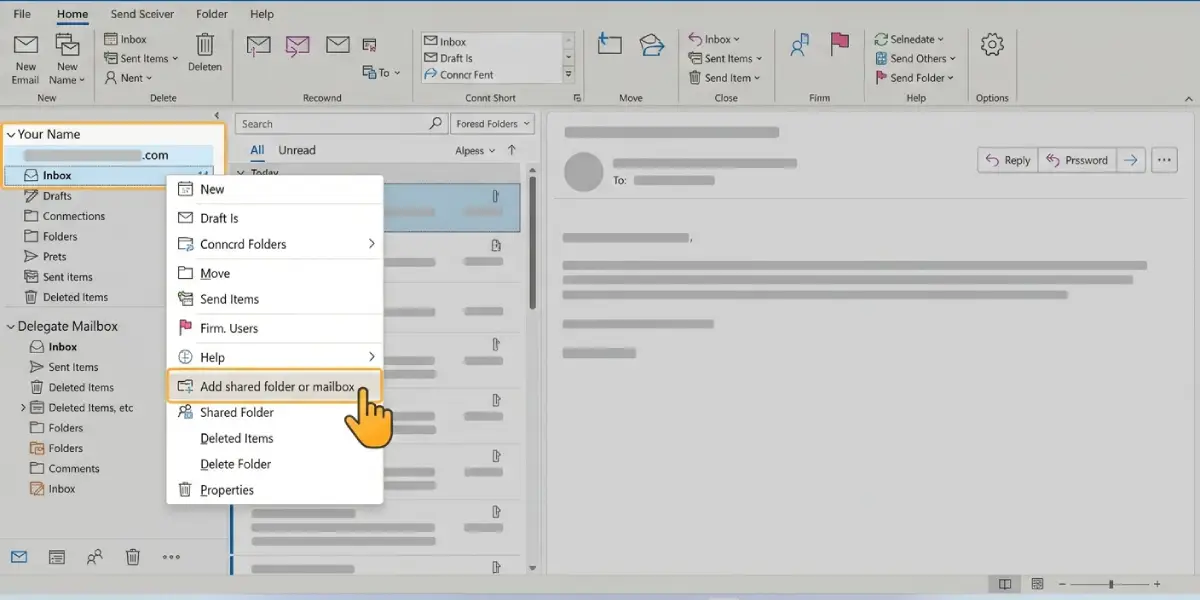
Task: Click the search magnifier icon
Action: (x=436, y=124)
